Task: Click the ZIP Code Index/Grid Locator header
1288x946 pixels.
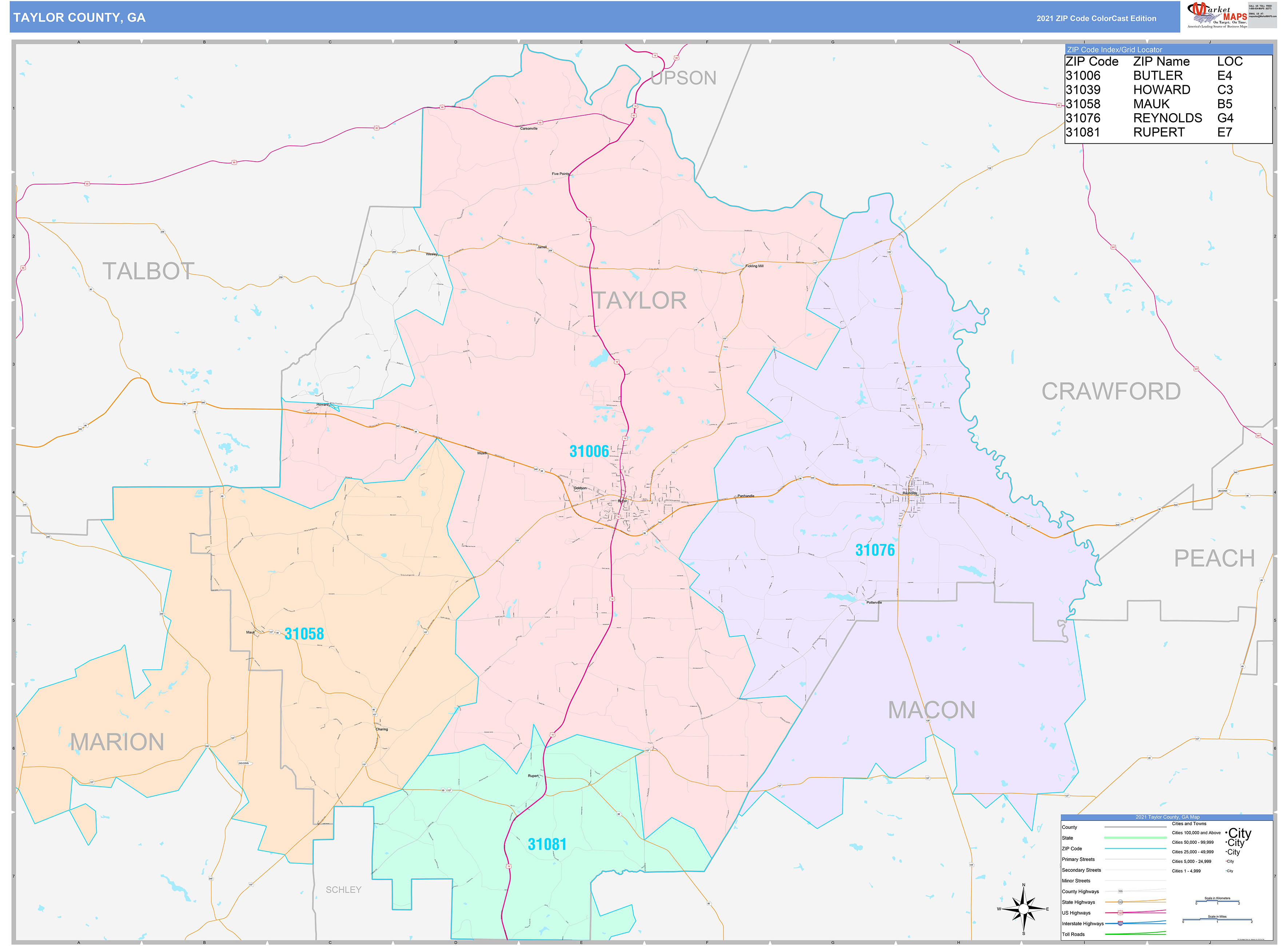Action: click(1114, 50)
